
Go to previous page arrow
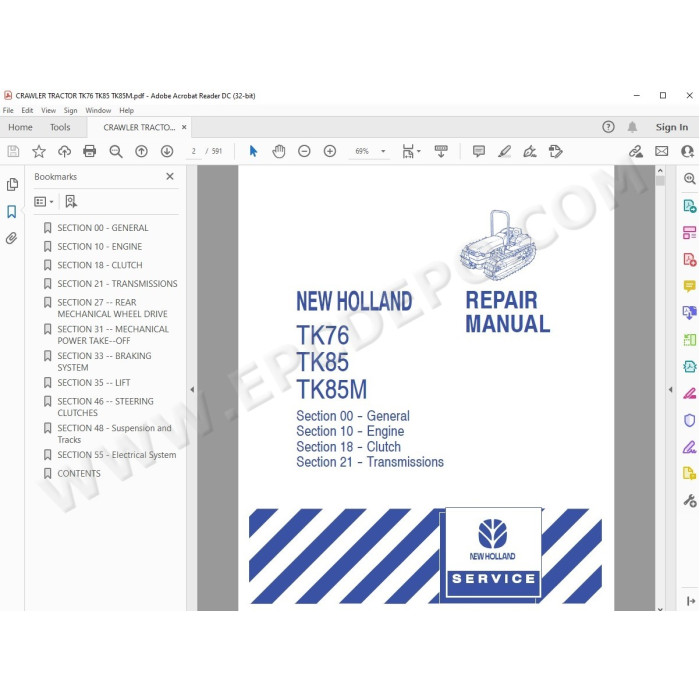(141, 151)
